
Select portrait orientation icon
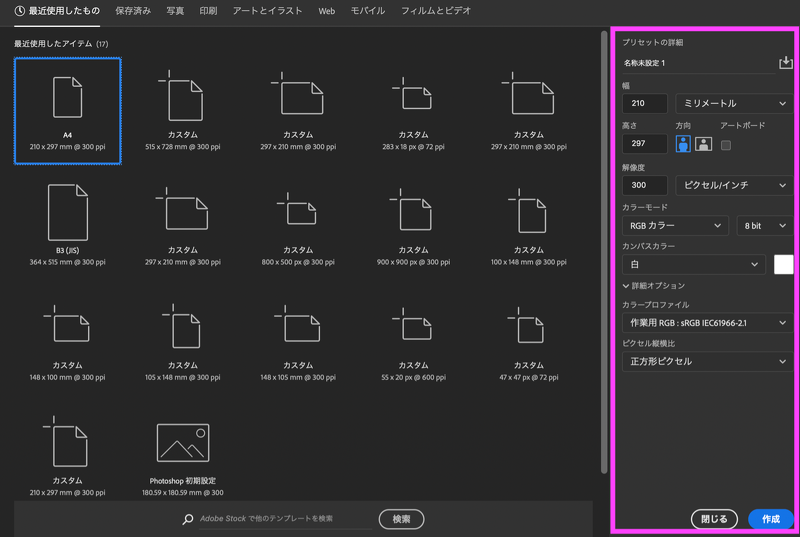point(683,144)
